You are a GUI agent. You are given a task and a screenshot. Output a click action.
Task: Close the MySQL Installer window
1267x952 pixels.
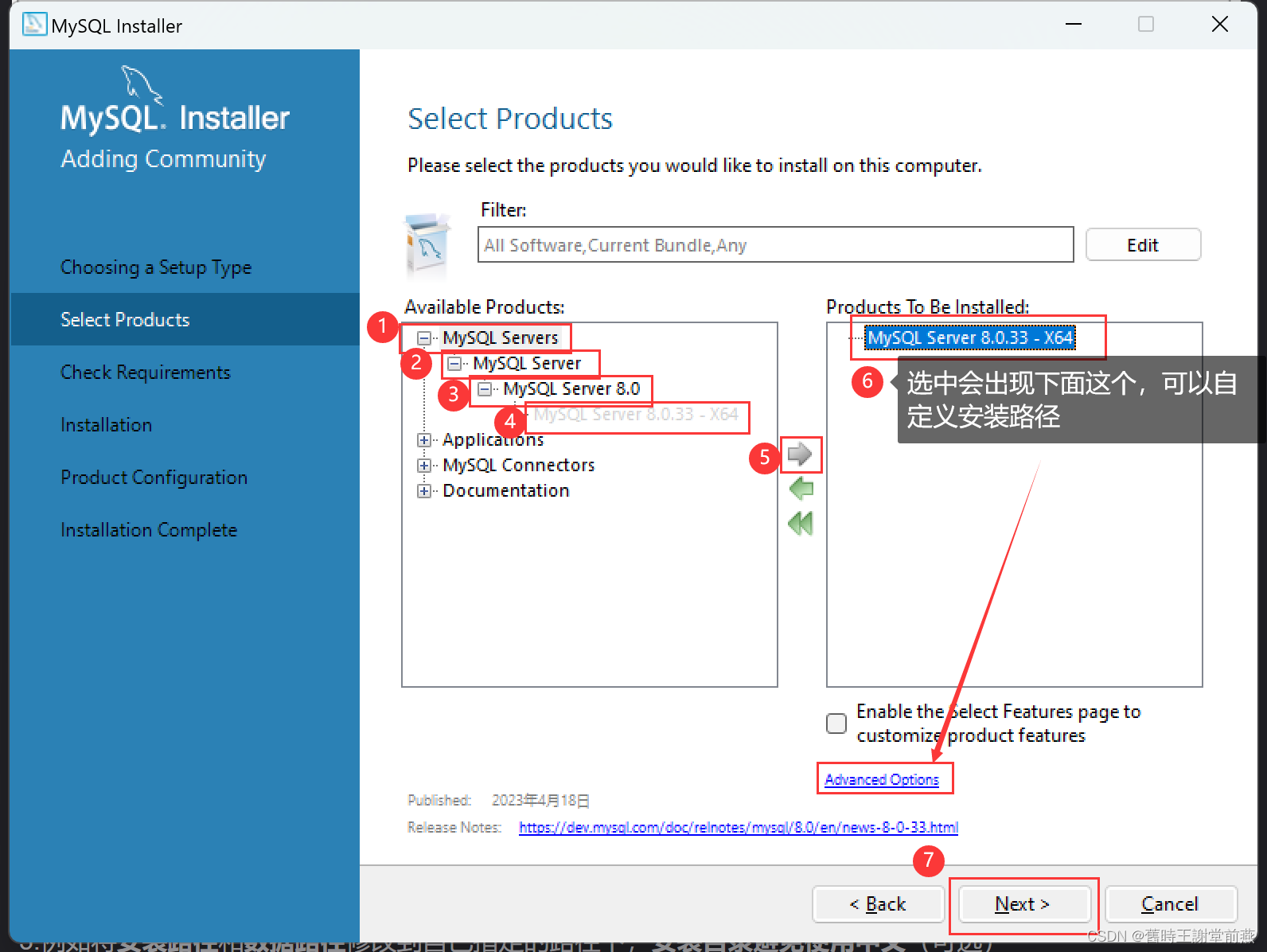click(x=1220, y=24)
